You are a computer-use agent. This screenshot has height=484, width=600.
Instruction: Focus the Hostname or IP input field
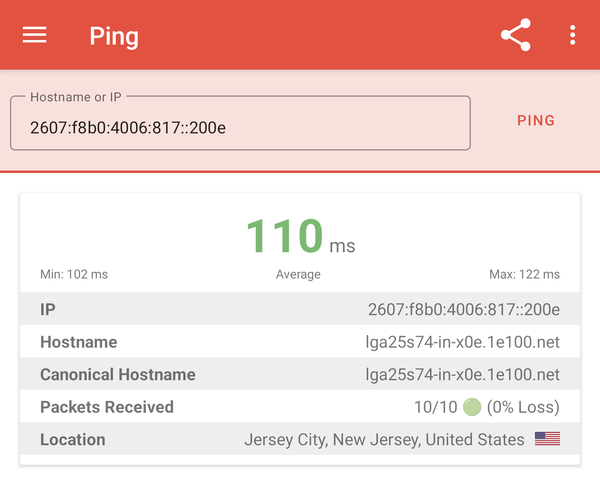coord(240,127)
